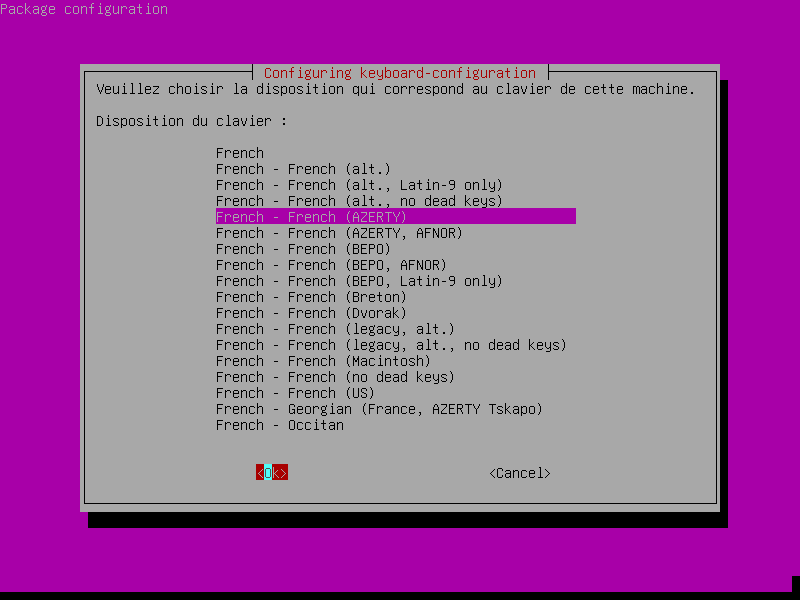Select French - Occitan layout
Screen dimensions: 800x600
click(279, 425)
